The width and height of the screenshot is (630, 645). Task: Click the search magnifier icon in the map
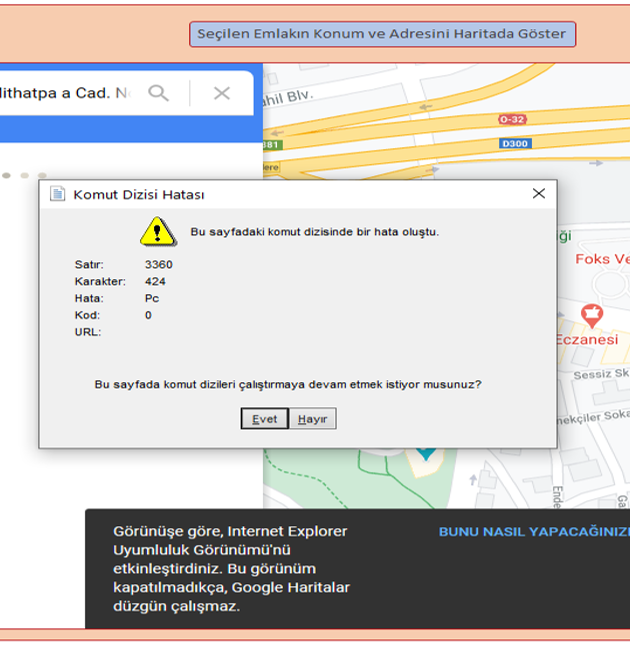tap(158, 93)
